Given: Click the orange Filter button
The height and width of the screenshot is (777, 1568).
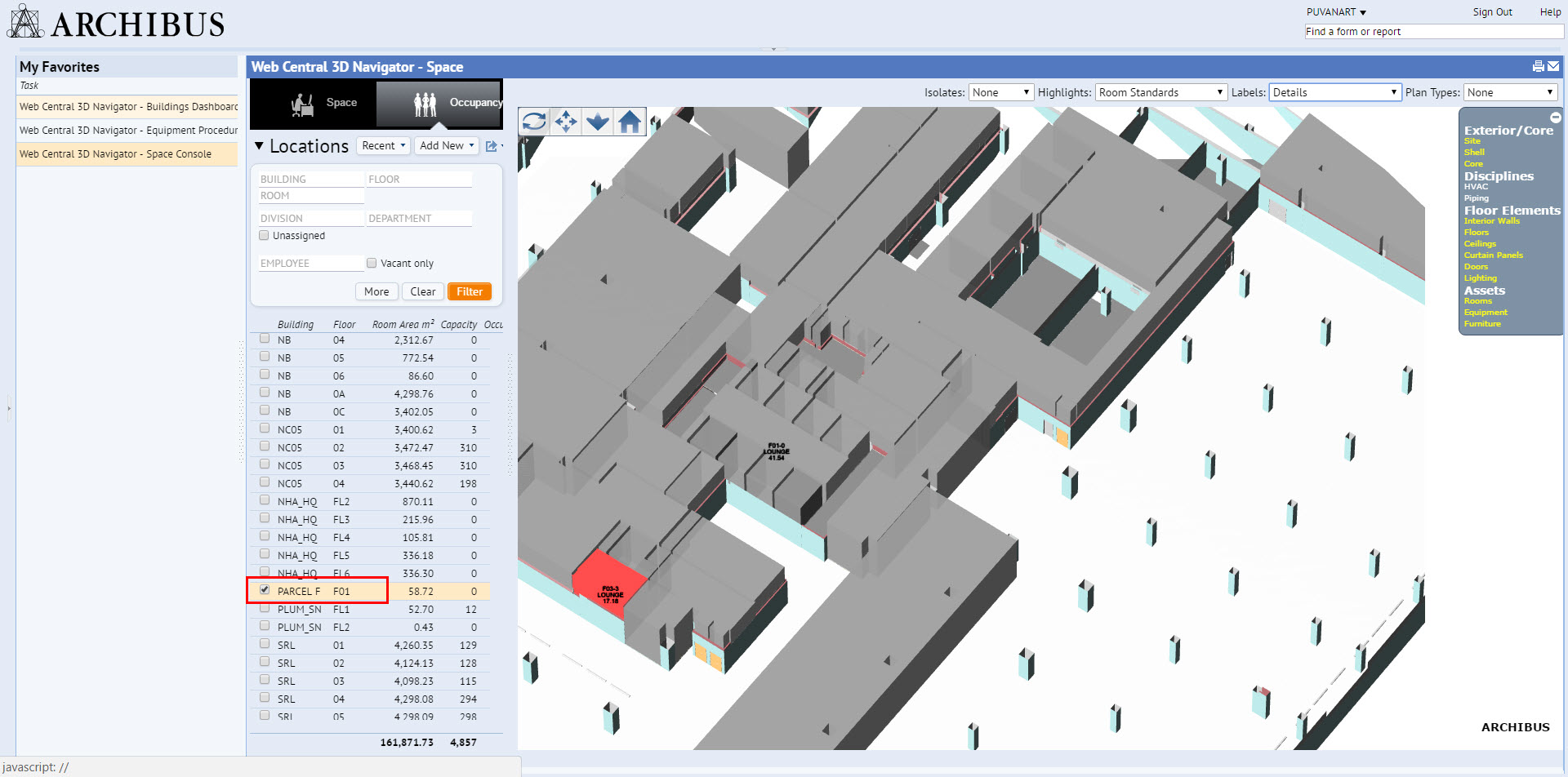Looking at the screenshot, I should [x=470, y=292].
